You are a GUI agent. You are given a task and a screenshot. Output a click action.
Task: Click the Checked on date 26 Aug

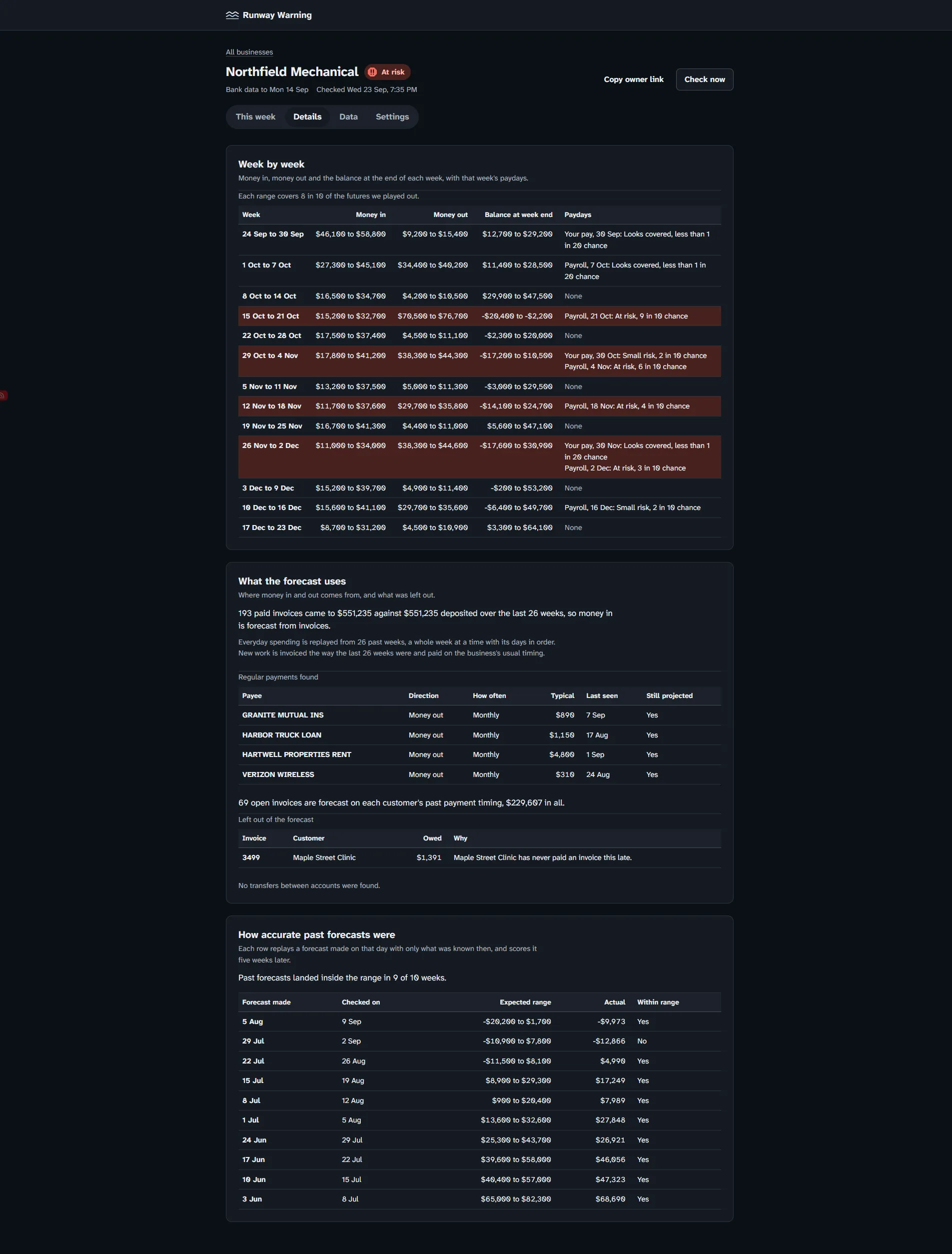[354, 1061]
